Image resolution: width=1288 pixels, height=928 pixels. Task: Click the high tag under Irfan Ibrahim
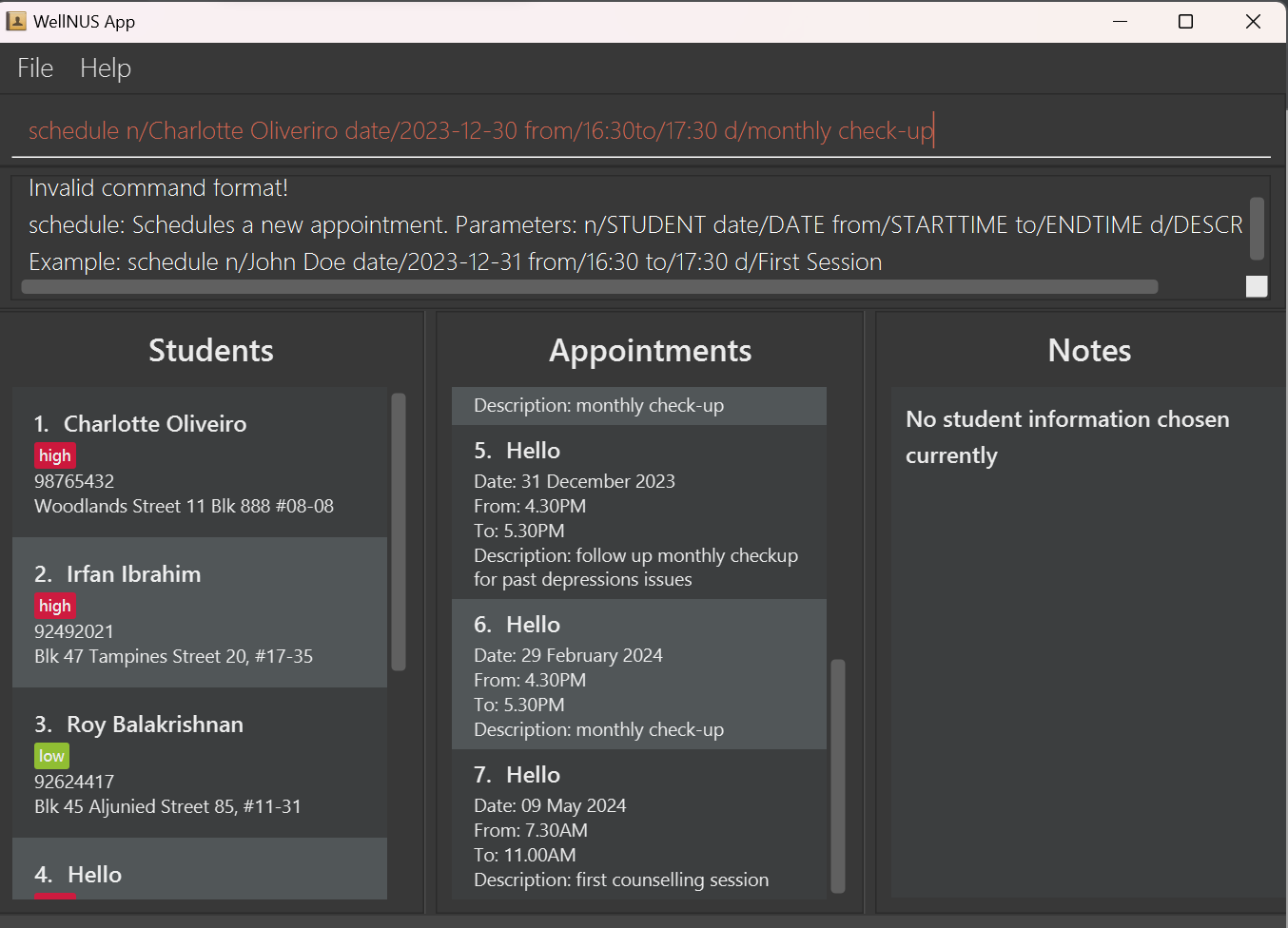click(55, 606)
